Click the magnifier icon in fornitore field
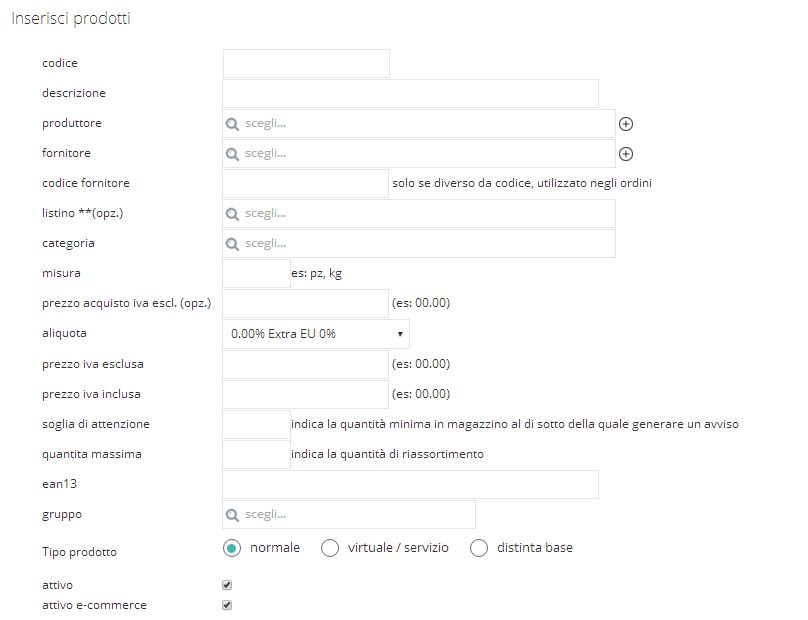808x620 pixels. click(x=232, y=154)
